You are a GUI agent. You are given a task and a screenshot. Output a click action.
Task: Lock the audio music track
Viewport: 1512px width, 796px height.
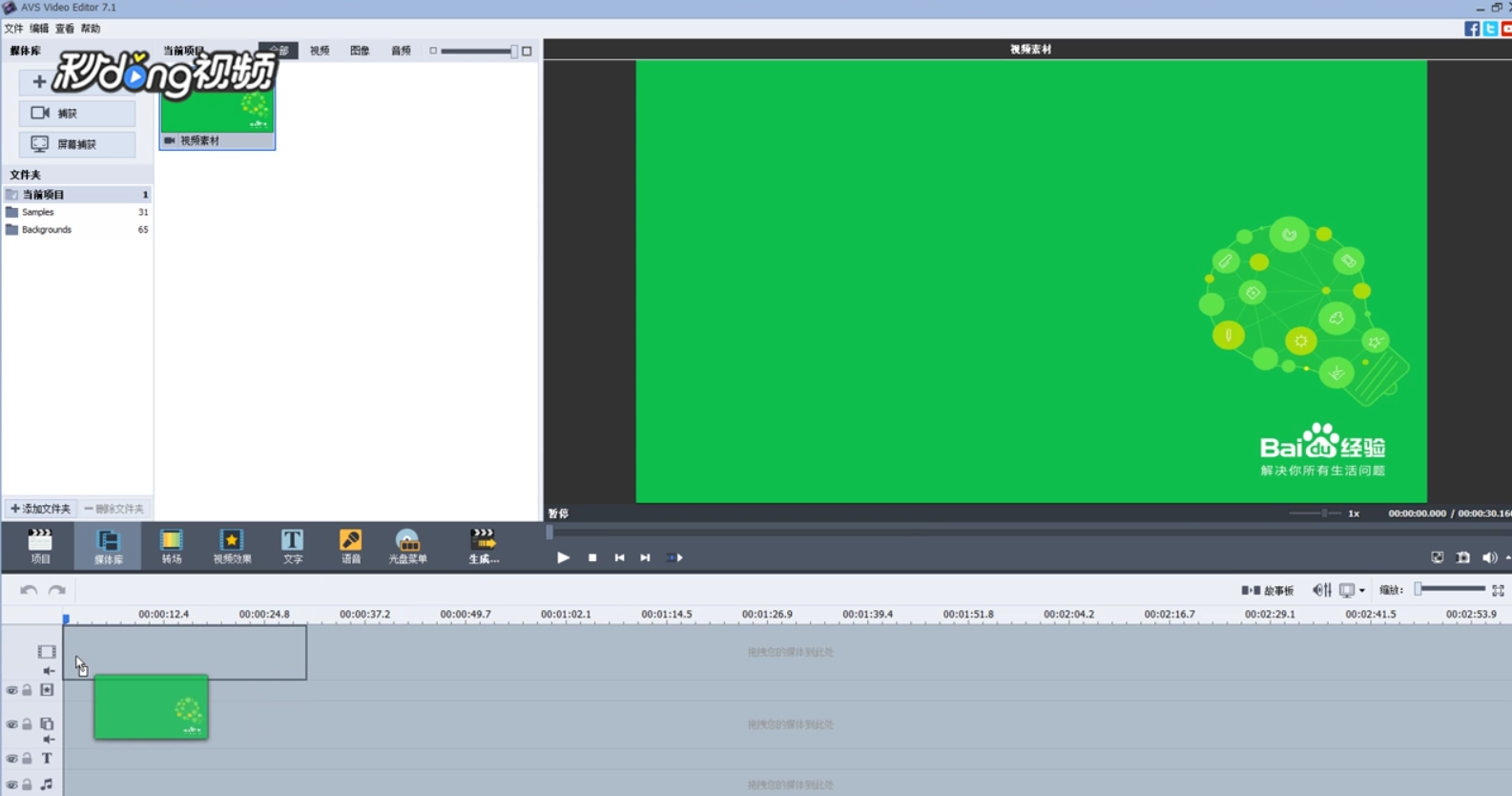pos(28,785)
